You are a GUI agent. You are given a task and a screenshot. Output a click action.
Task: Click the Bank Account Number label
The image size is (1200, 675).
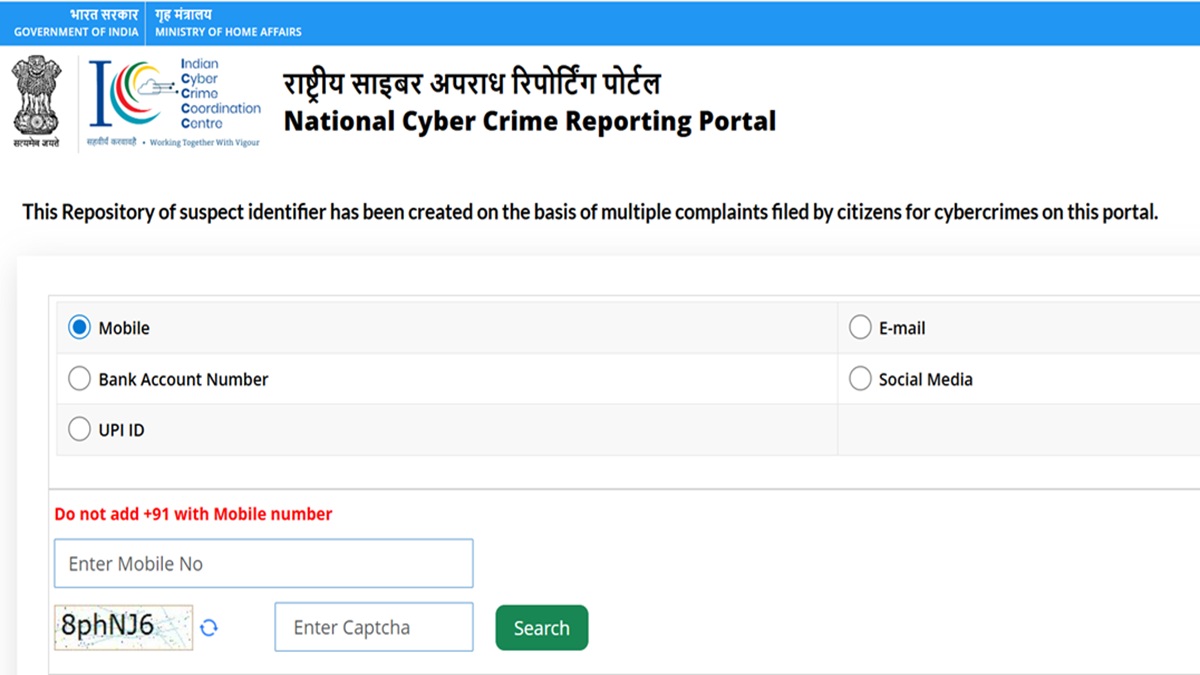(x=183, y=380)
